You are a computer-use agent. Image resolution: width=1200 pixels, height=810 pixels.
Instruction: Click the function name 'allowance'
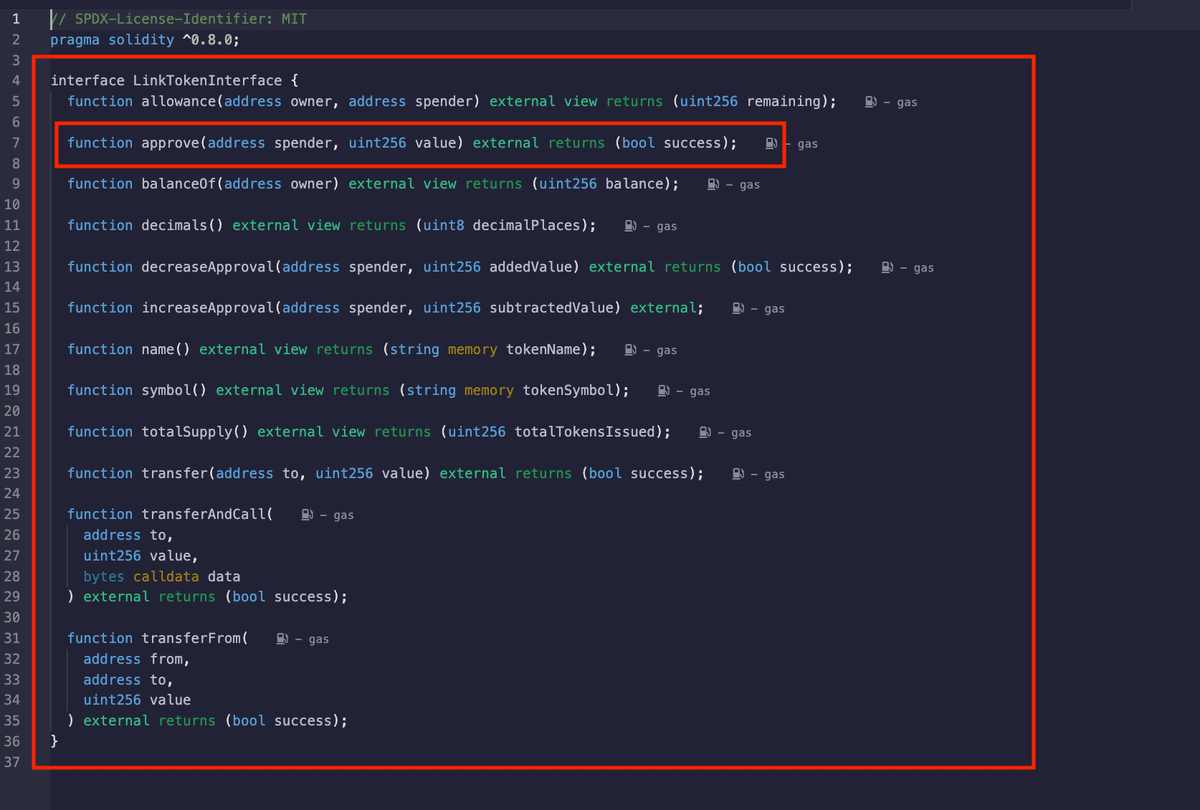(179, 101)
